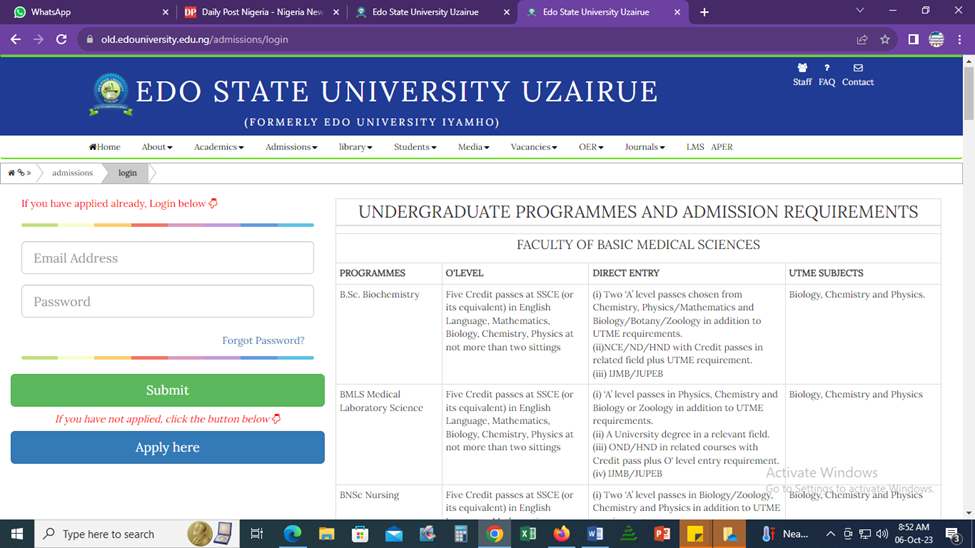Open Excel from taskbar
The width and height of the screenshot is (975, 548).
coord(528,534)
